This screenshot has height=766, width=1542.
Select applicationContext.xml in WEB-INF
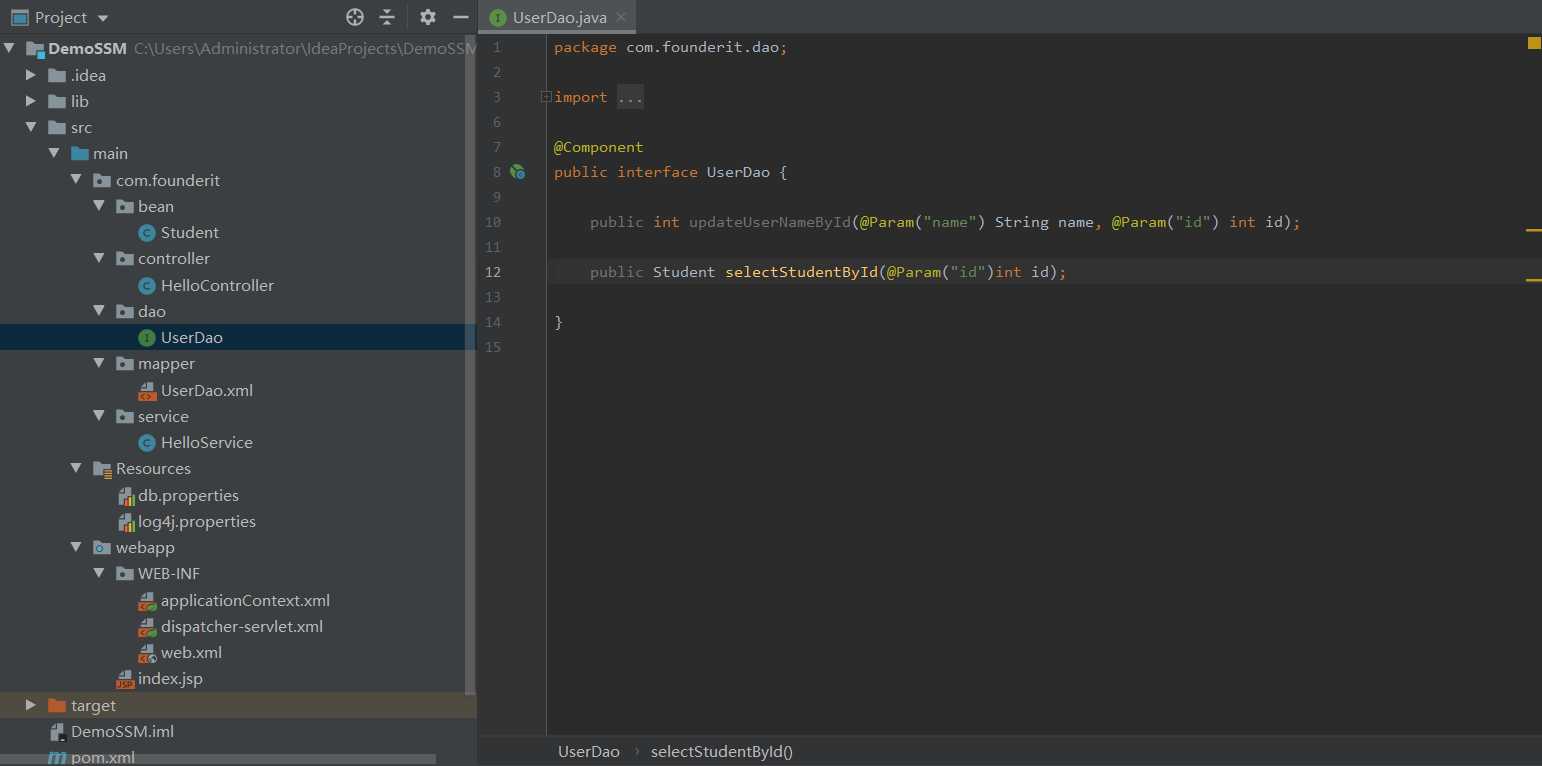pyautogui.click(x=245, y=600)
